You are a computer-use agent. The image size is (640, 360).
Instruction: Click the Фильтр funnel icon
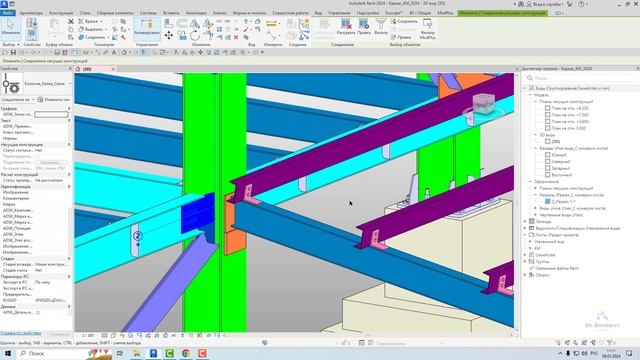[381, 27]
